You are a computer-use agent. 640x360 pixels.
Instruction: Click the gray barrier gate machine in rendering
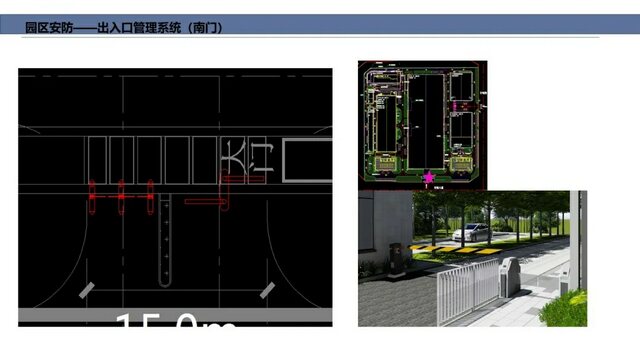(x=509, y=277)
